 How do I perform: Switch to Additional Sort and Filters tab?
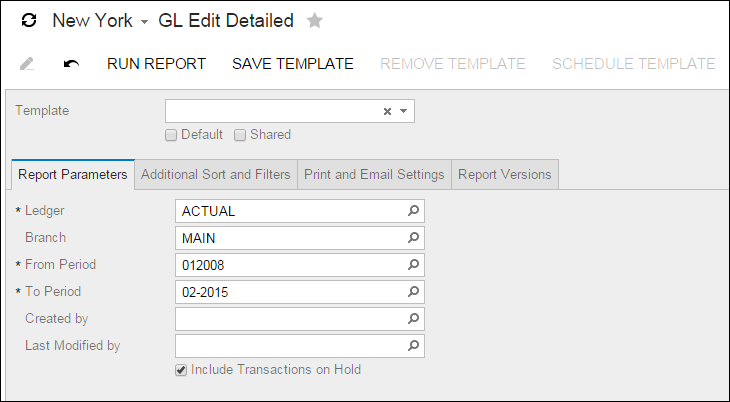pyautogui.click(x=216, y=174)
